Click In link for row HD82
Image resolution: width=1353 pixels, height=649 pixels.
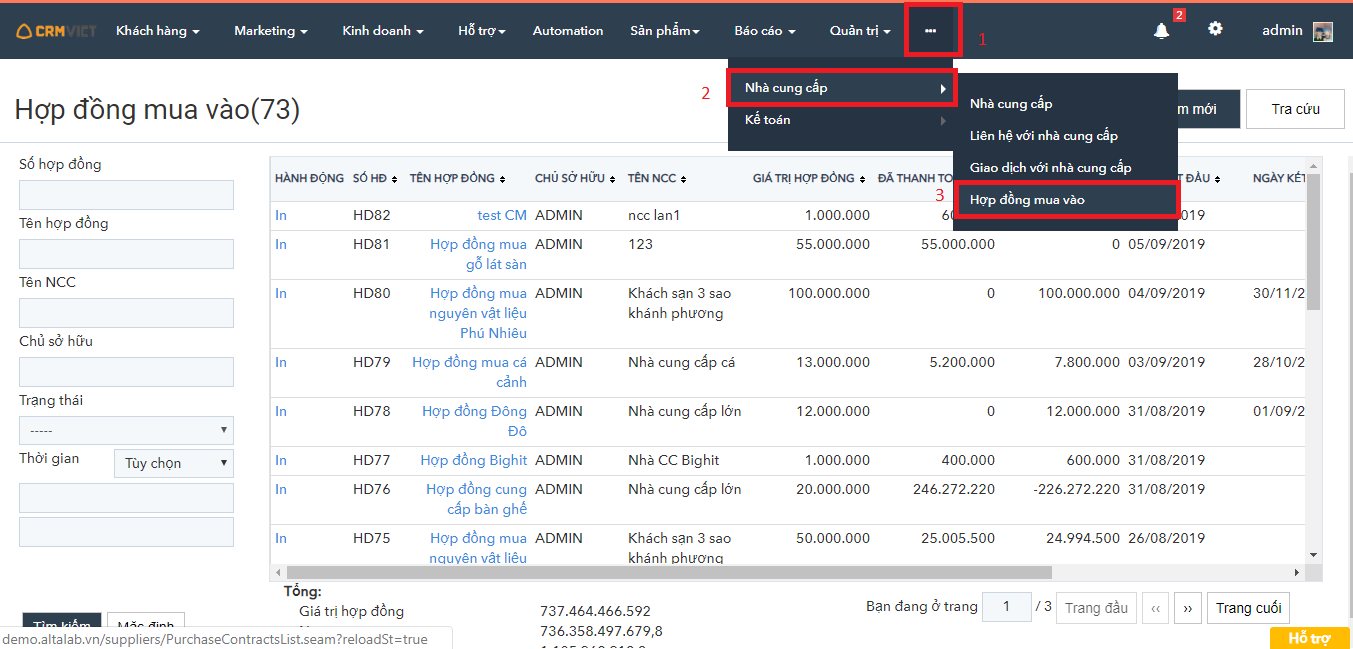coord(281,215)
